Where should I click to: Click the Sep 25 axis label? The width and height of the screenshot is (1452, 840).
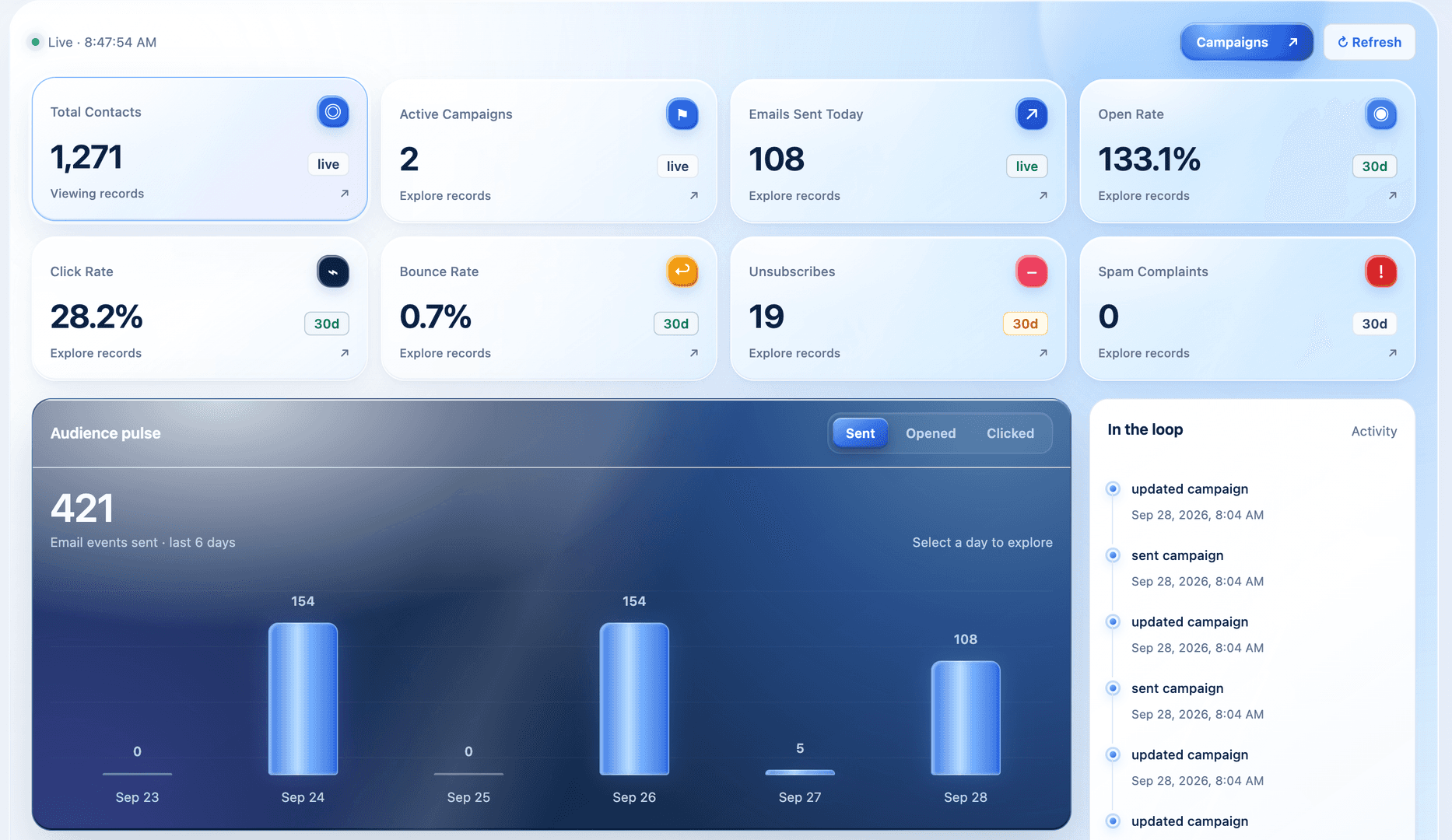pyautogui.click(x=468, y=797)
